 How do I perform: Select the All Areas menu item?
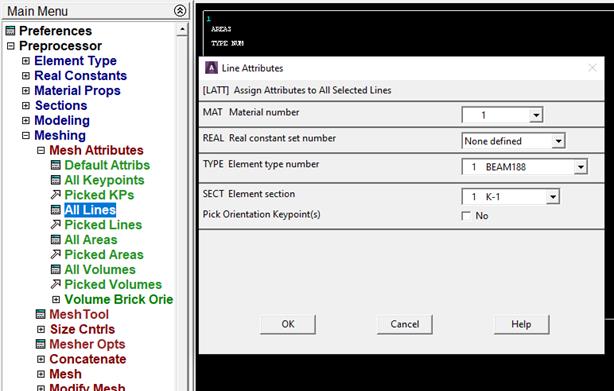pyautogui.click(x=90, y=240)
